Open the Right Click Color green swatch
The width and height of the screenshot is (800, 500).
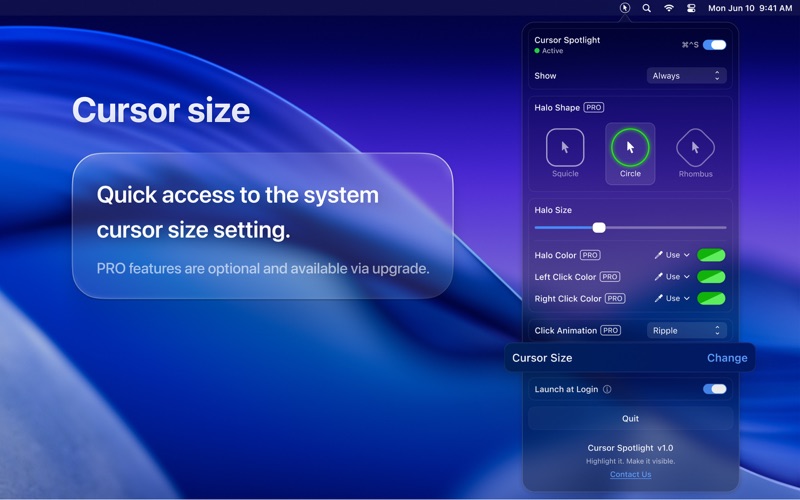tap(711, 298)
